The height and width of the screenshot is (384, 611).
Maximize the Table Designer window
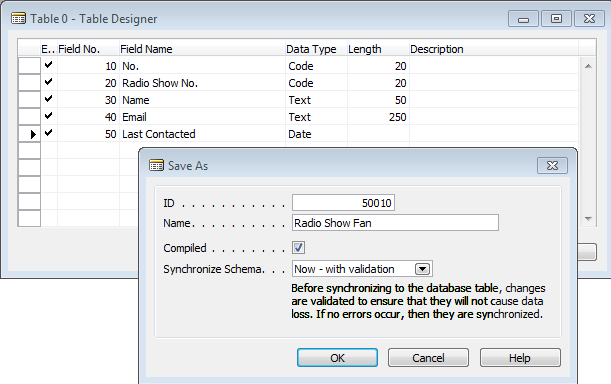(x=556, y=19)
